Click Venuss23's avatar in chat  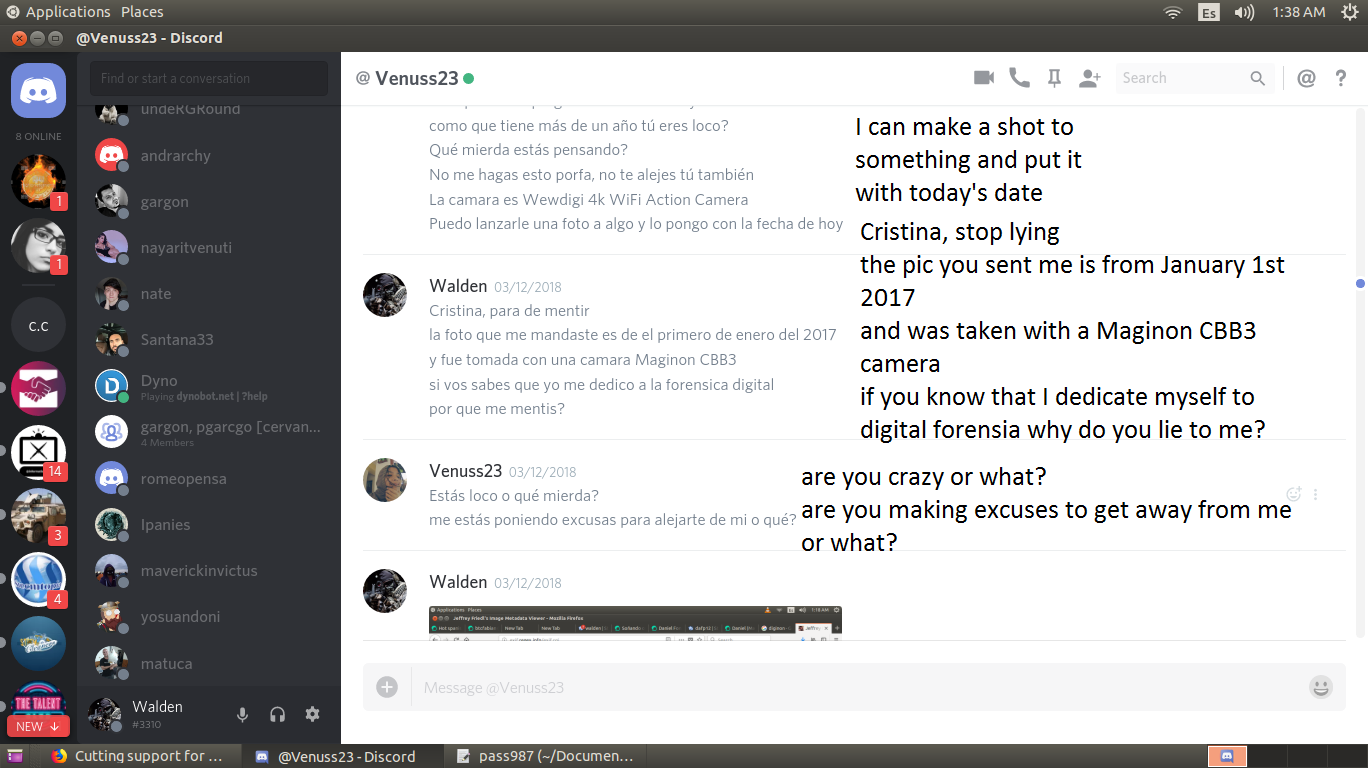tap(384, 480)
